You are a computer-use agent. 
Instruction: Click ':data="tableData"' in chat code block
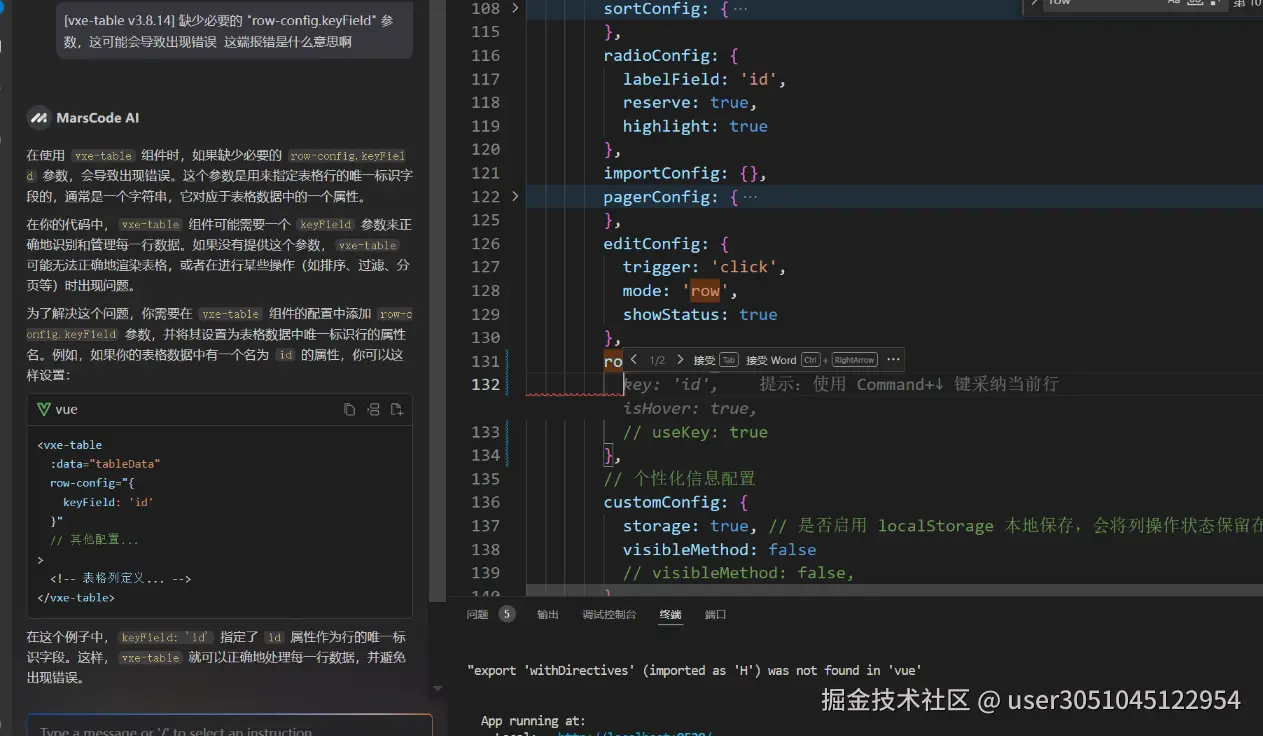point(105,464)
